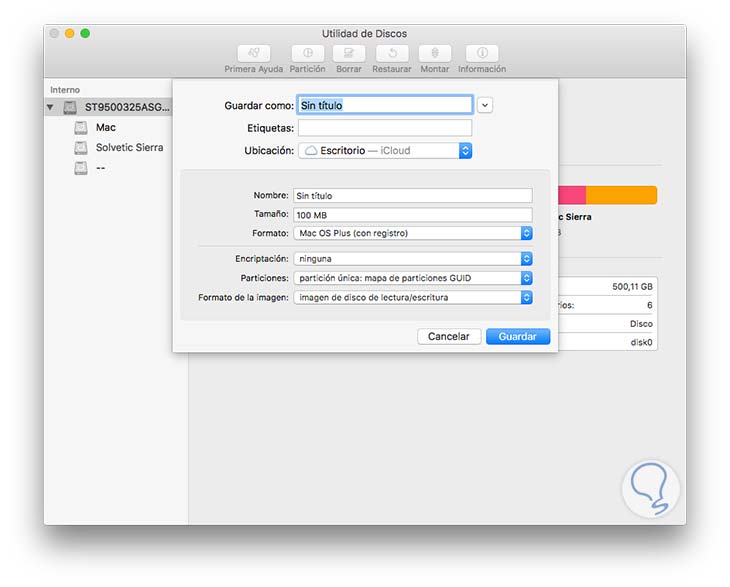Select the Solvetic Sierra volume icon
730x587 pixels.
(x=81, y=148)
